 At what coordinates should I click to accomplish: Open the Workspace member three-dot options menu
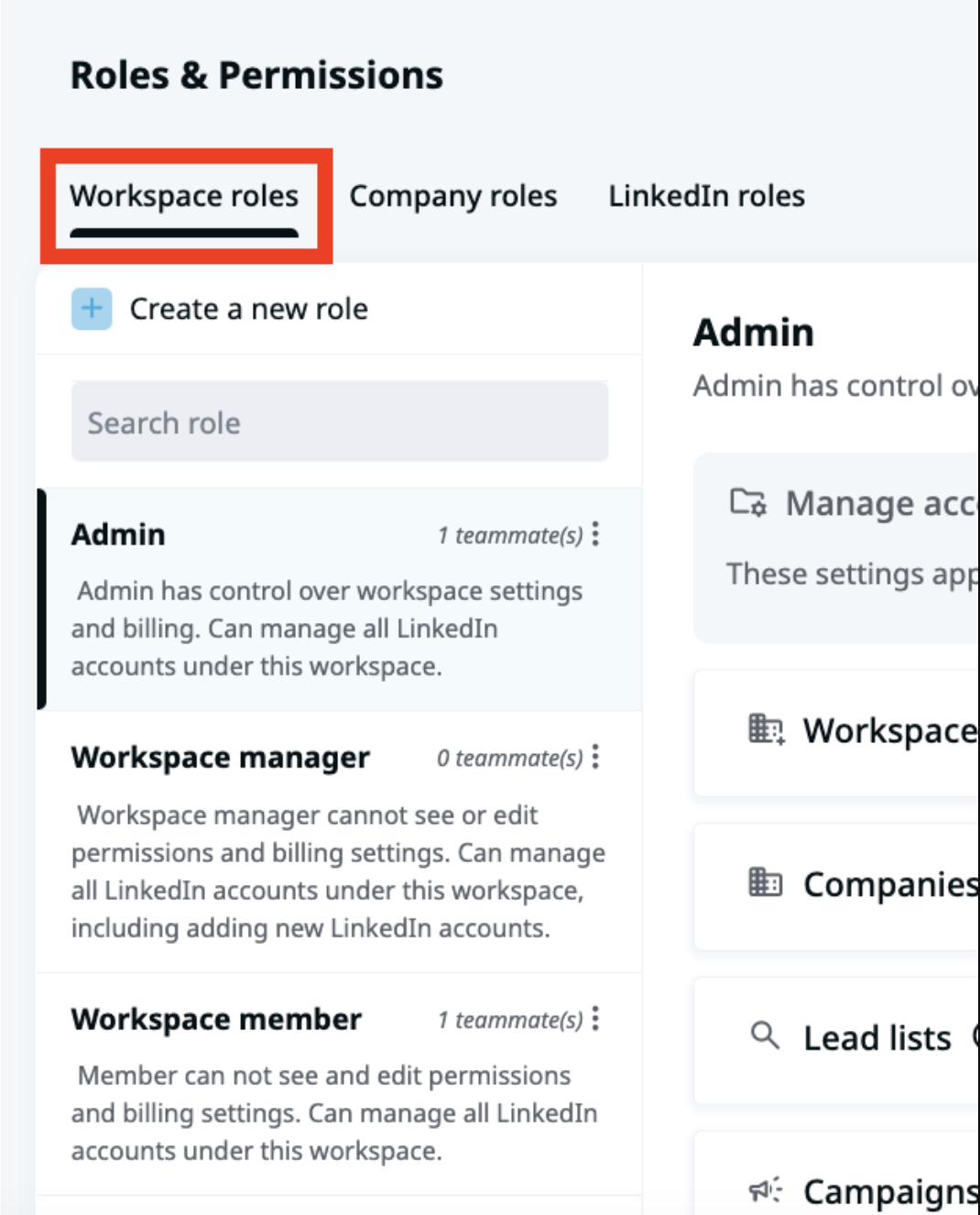coord(595,1019)
